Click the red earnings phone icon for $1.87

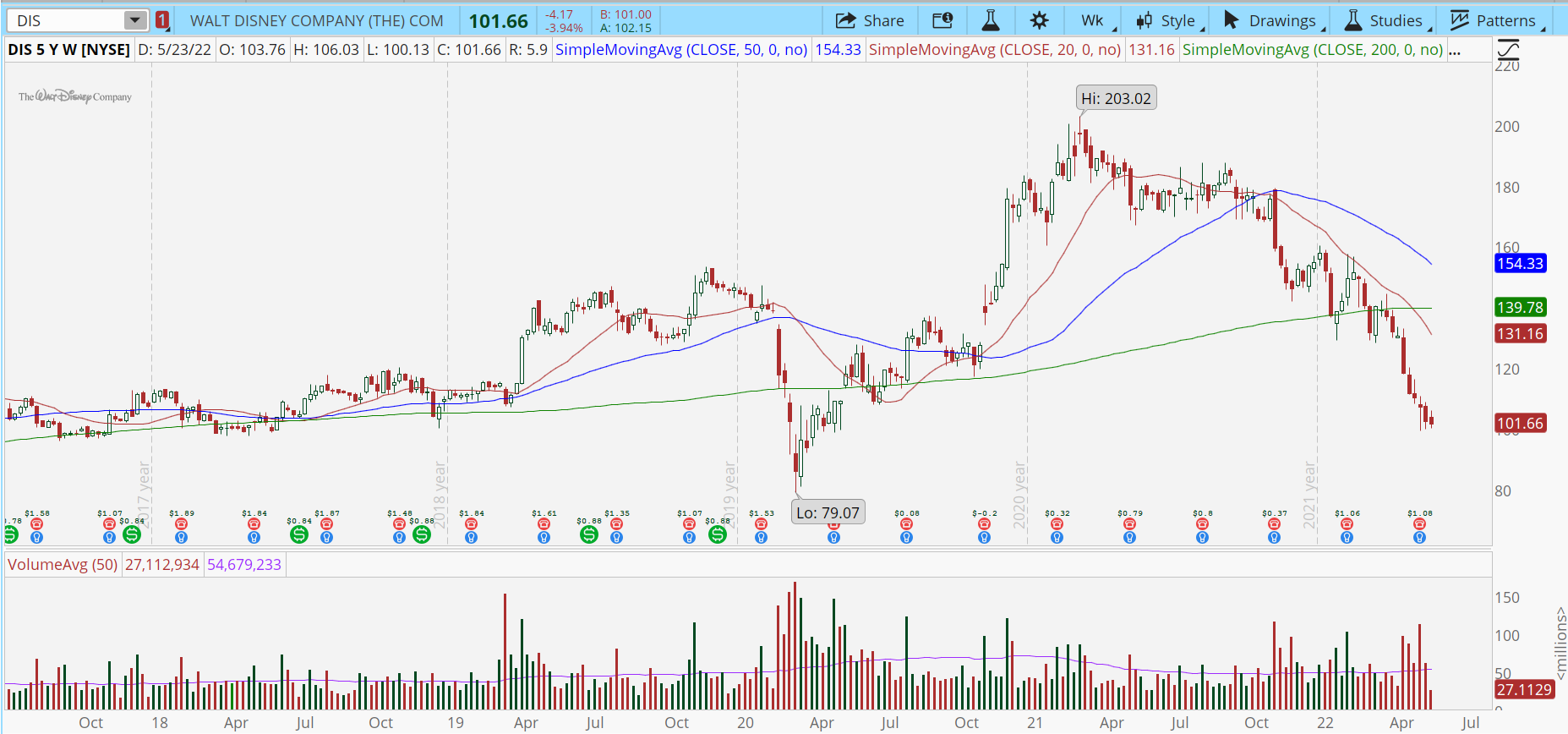click(x=326, y=524)
